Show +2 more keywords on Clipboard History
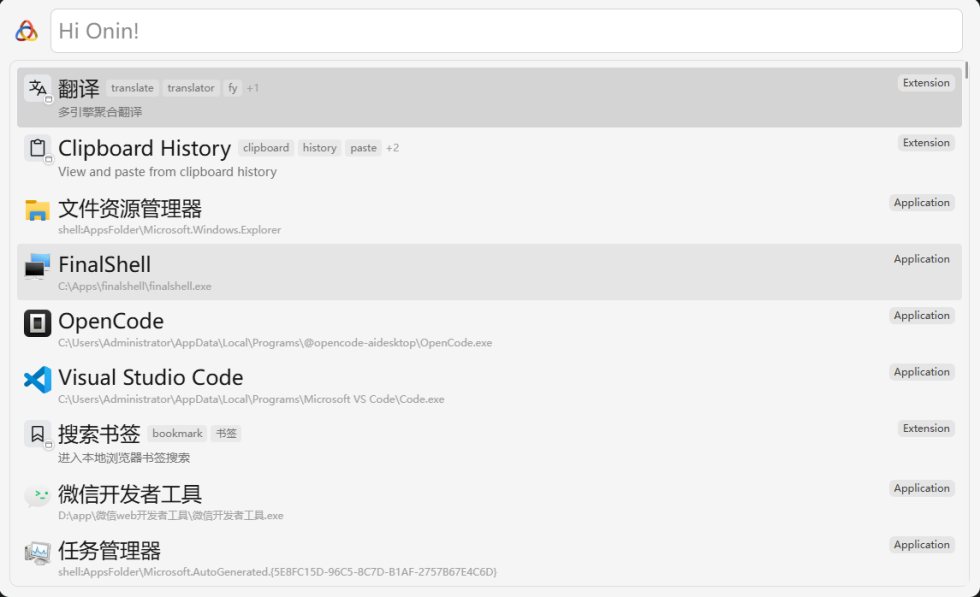This screenshot has width=980, height=597. tap(392, 148)
